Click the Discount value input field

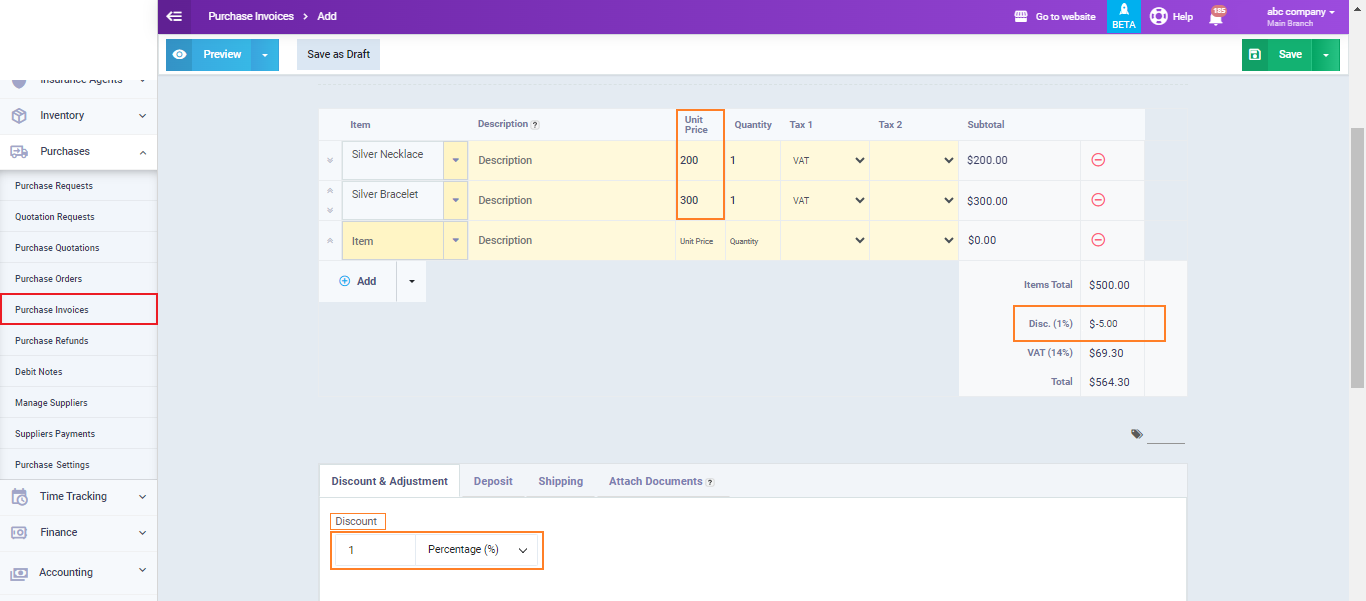click(375, 550)
